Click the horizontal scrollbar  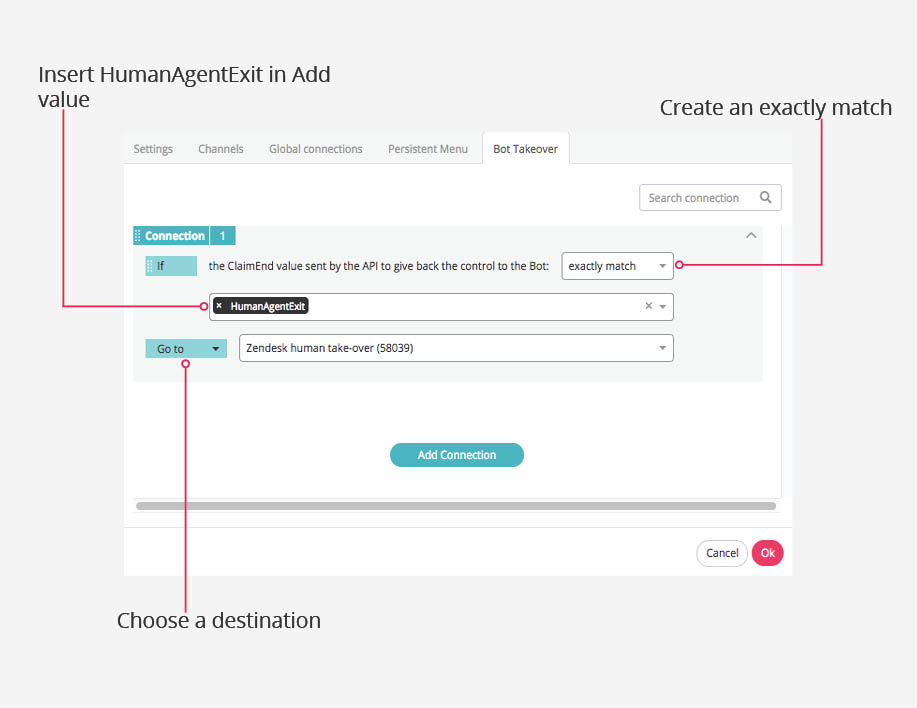click(x=456, y=506)
